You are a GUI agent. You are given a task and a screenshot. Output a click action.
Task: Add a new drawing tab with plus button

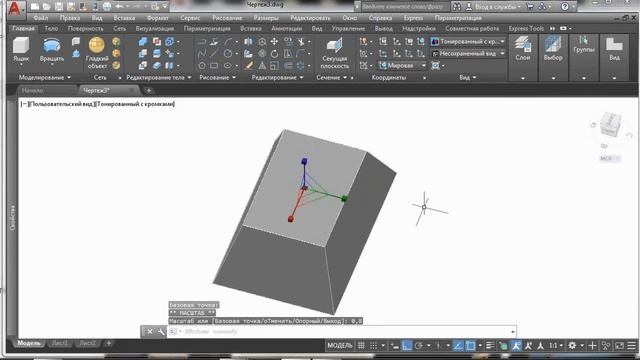(x=149, y=90)
